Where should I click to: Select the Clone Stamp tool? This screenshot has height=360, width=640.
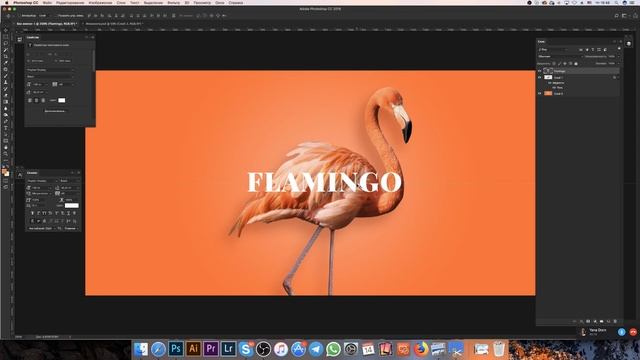(x=6, y=82)
